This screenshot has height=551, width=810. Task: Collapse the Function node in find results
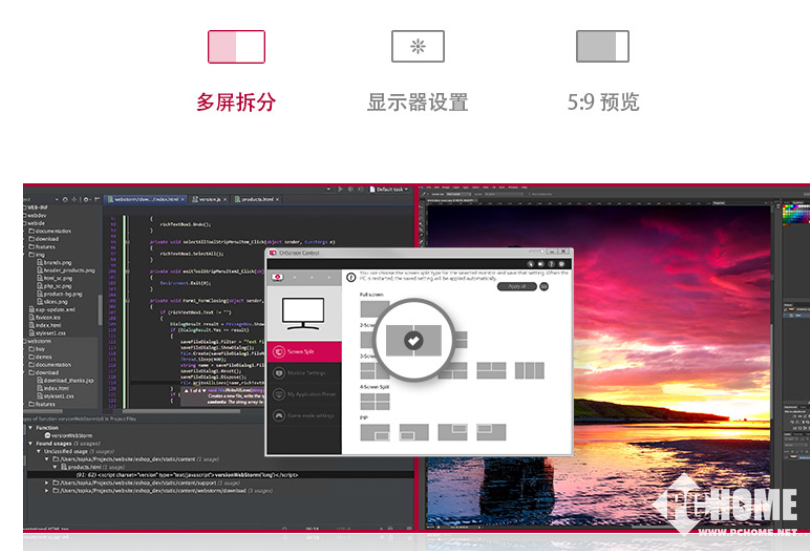[x=30, y=428]
